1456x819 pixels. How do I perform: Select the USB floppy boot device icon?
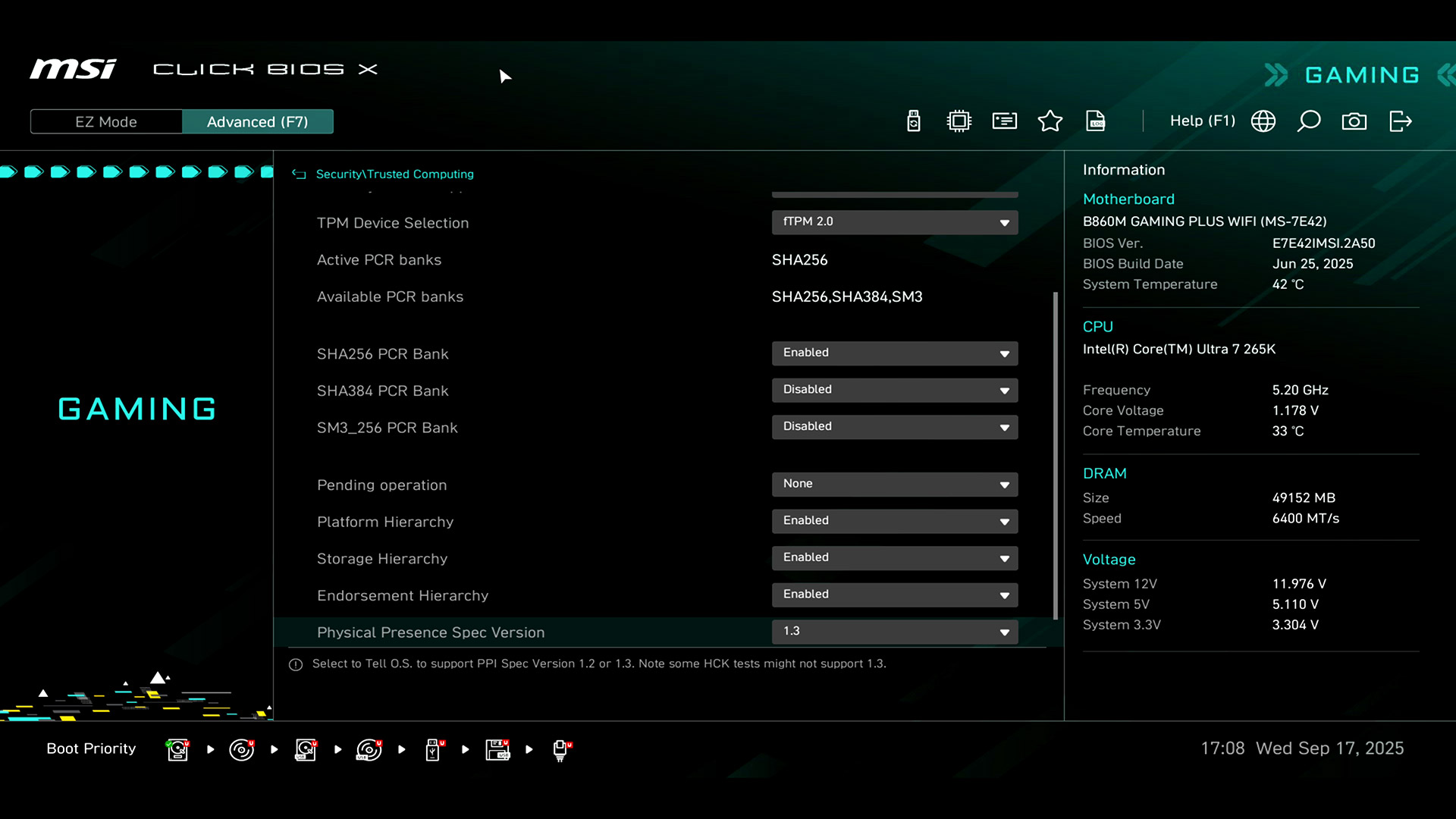[497, 749]
